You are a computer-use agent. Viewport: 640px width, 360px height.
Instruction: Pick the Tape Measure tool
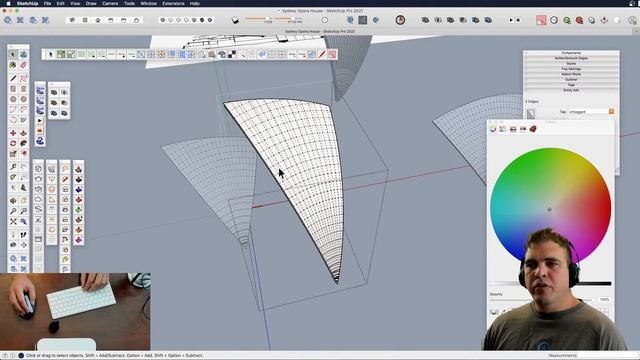[x=13, y=167]
